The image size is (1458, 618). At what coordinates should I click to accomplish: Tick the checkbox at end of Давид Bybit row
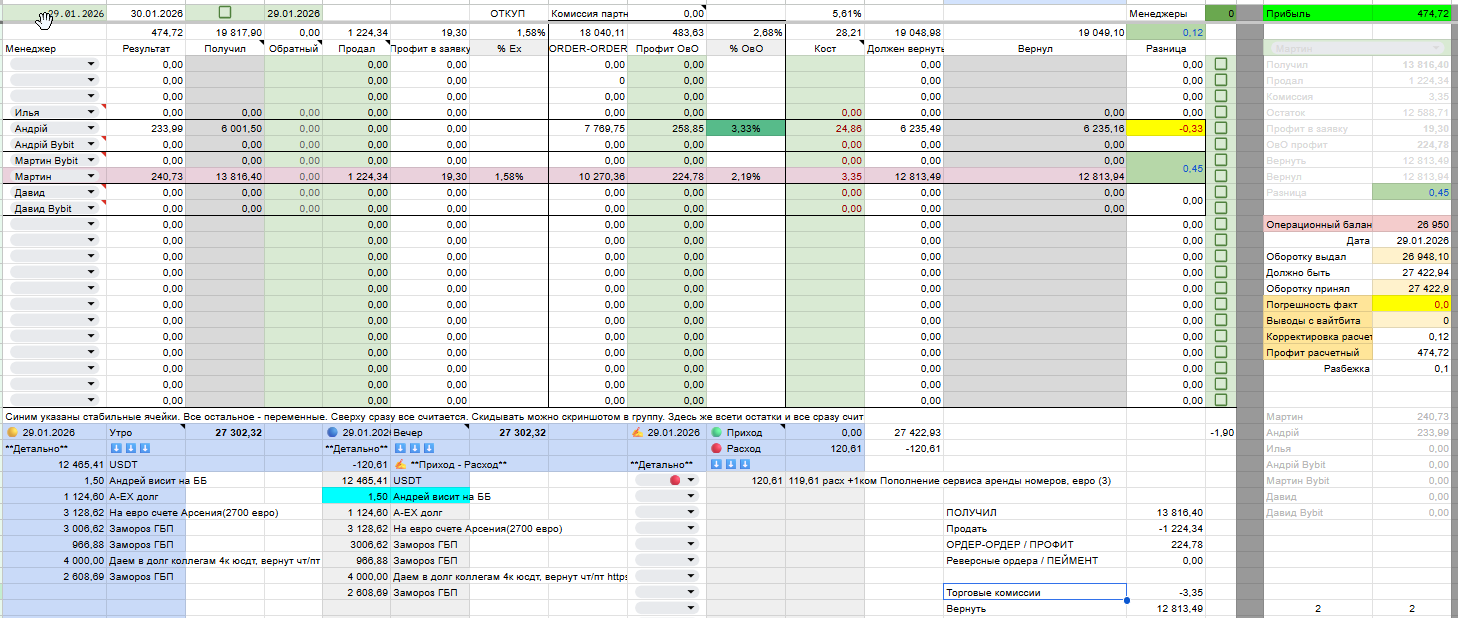(x=1221, y=208)
